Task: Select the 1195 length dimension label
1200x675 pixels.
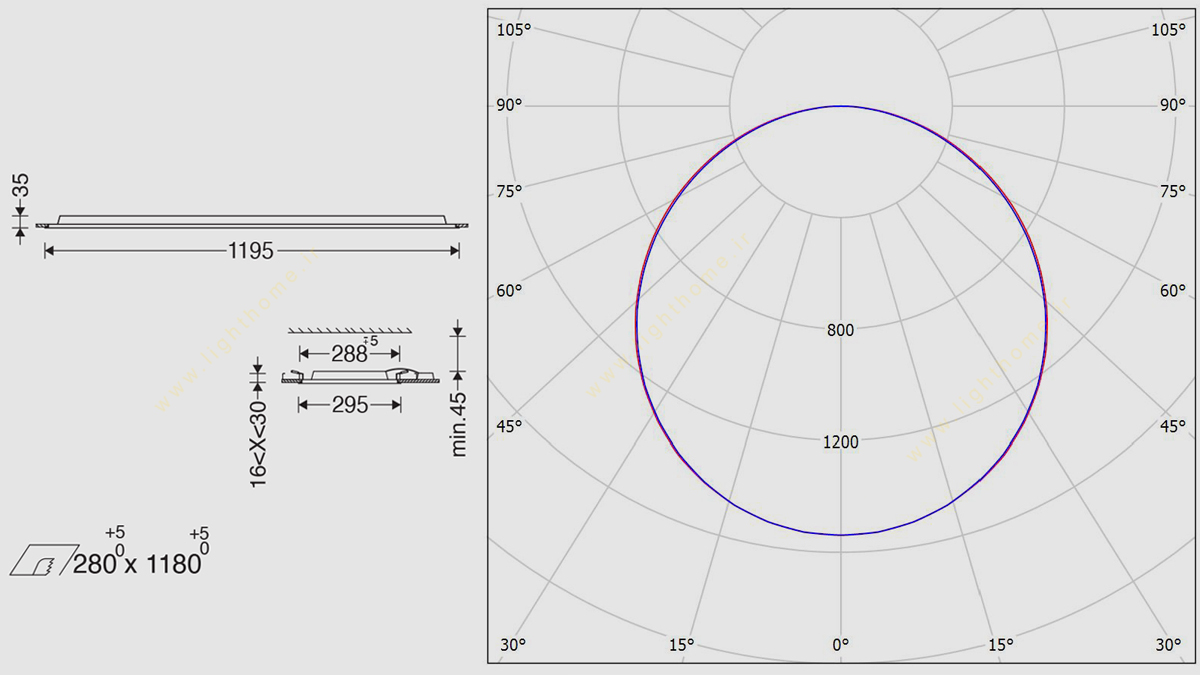Action: [x=250, y=251]
